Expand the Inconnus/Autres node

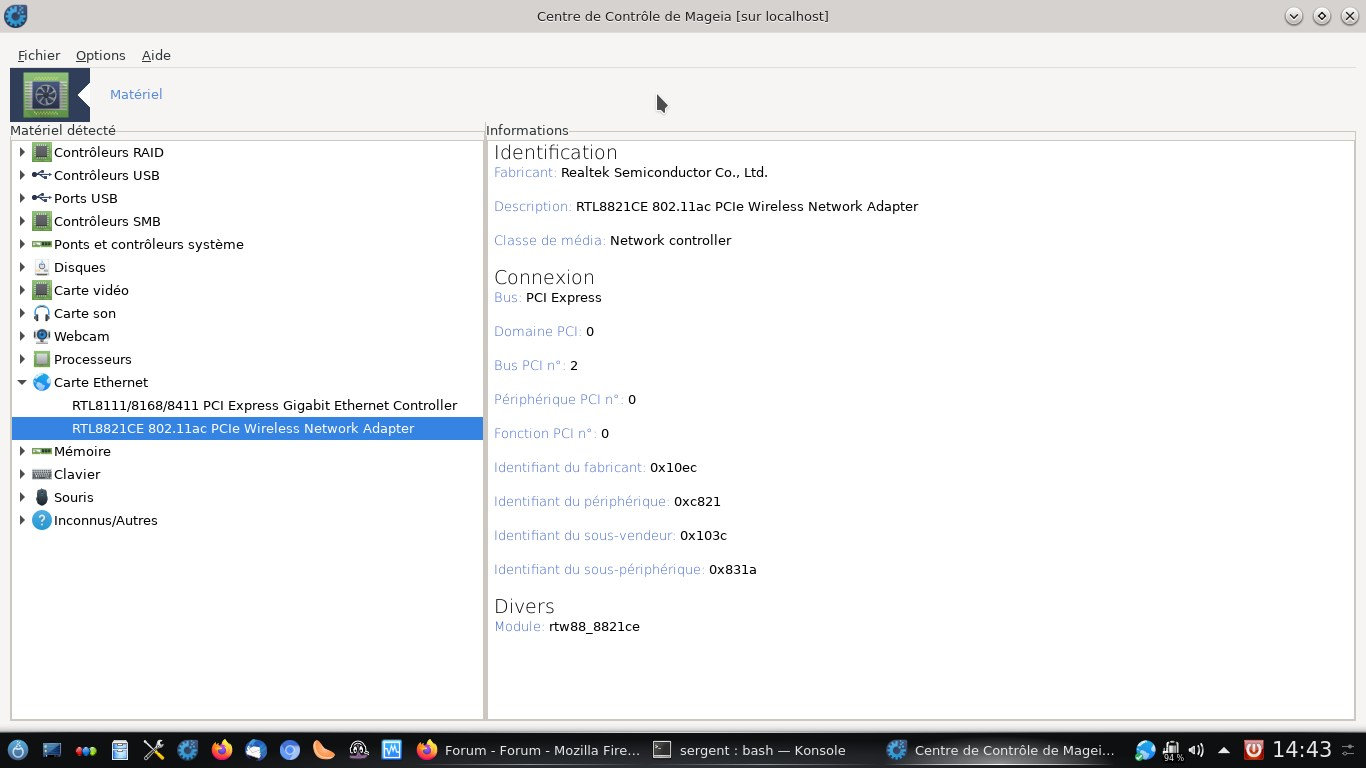[x=22, y=520]
